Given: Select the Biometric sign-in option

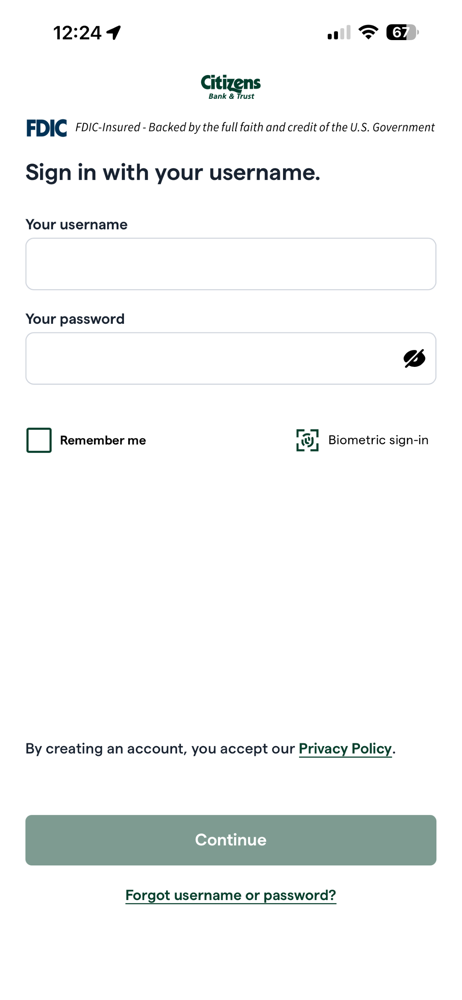Looking at the screenshot, I should pyautogui.click(x=362, y=440).
